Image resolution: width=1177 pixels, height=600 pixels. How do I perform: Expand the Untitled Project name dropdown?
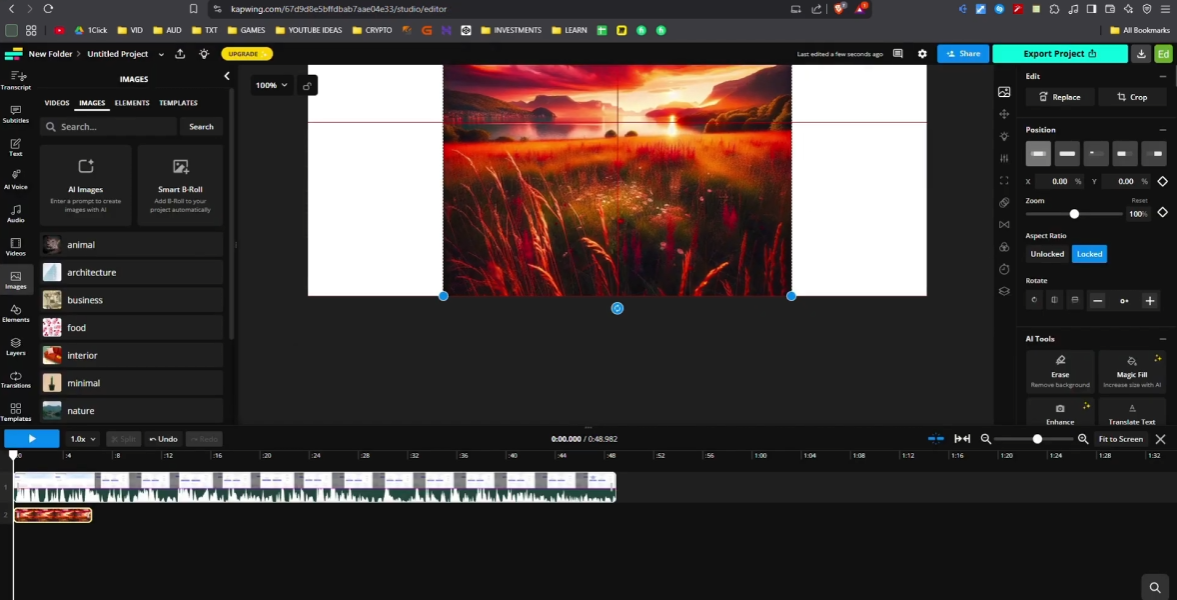161,54
